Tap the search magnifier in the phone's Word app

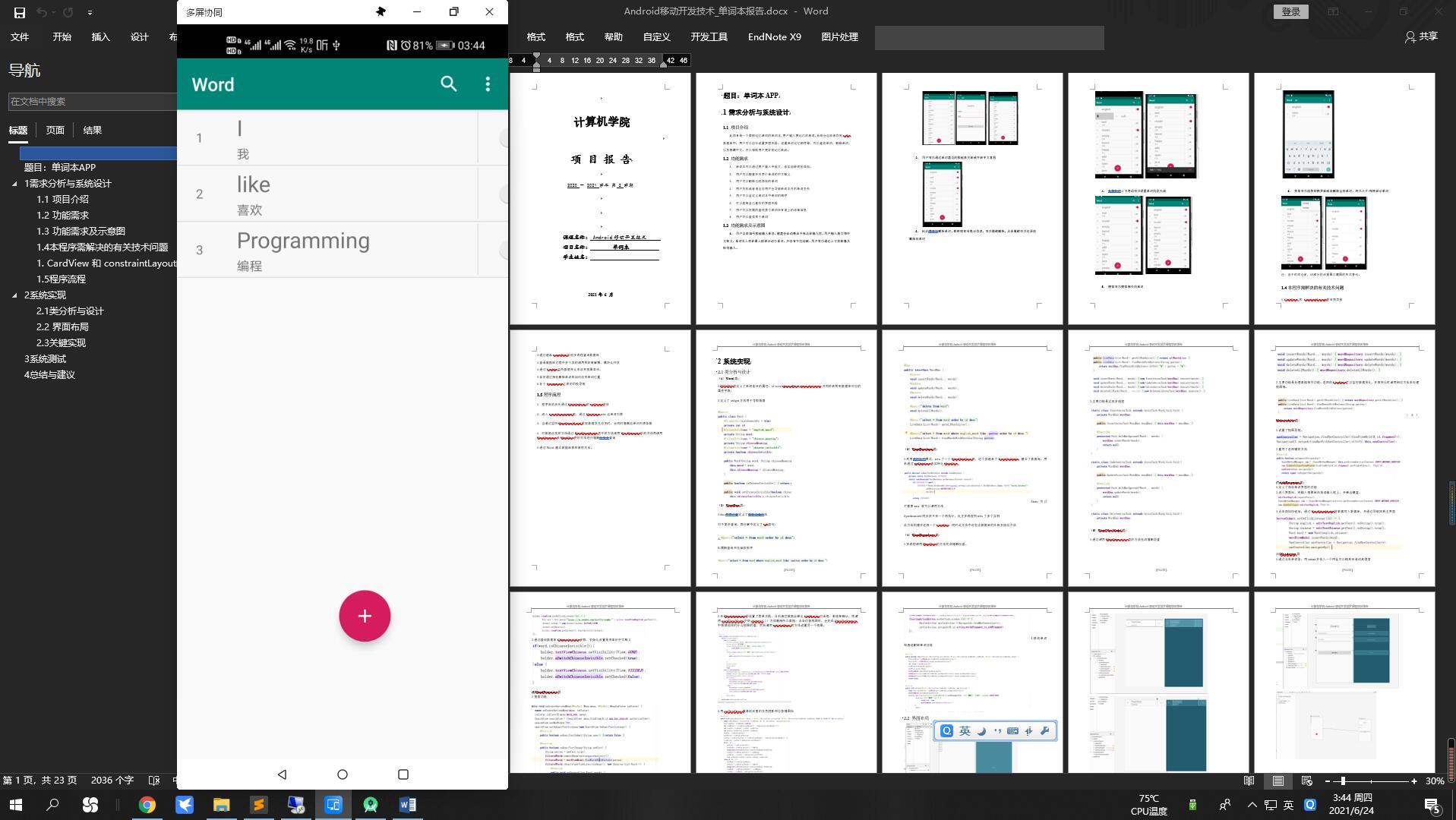coord(449,84)
